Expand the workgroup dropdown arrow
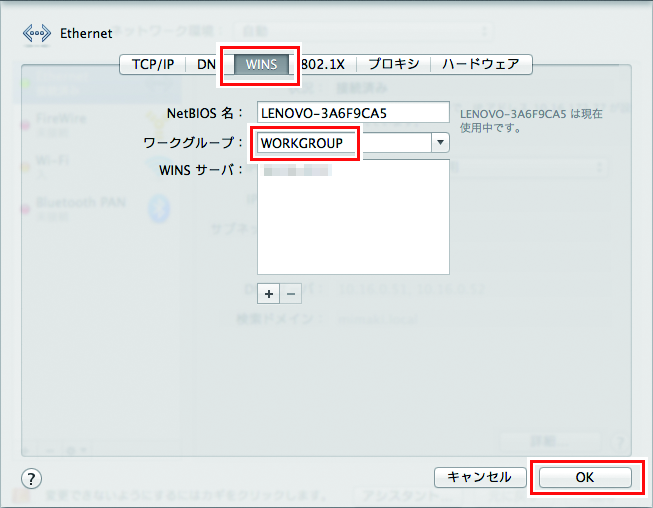Screen dimensions: 653x508 click(440, 143)
